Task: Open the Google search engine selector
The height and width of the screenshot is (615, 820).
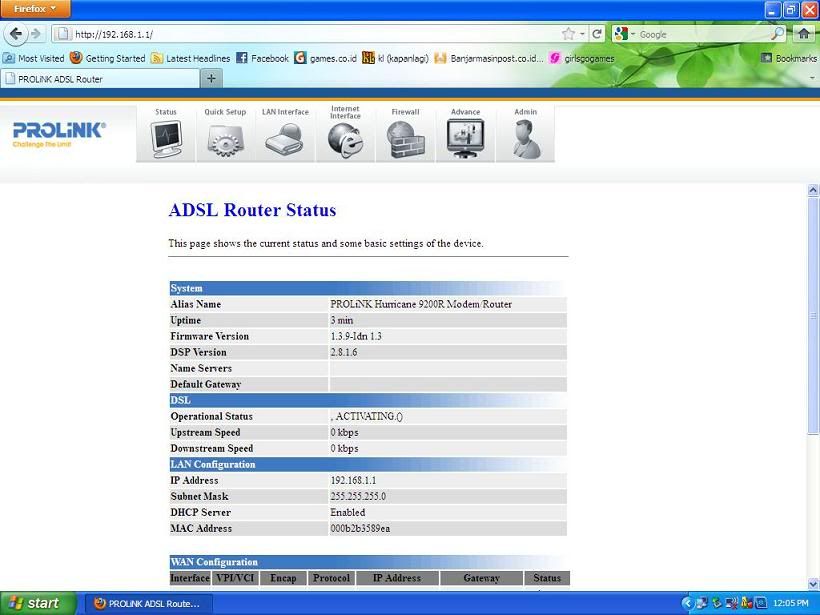Action: pos(624,34)
